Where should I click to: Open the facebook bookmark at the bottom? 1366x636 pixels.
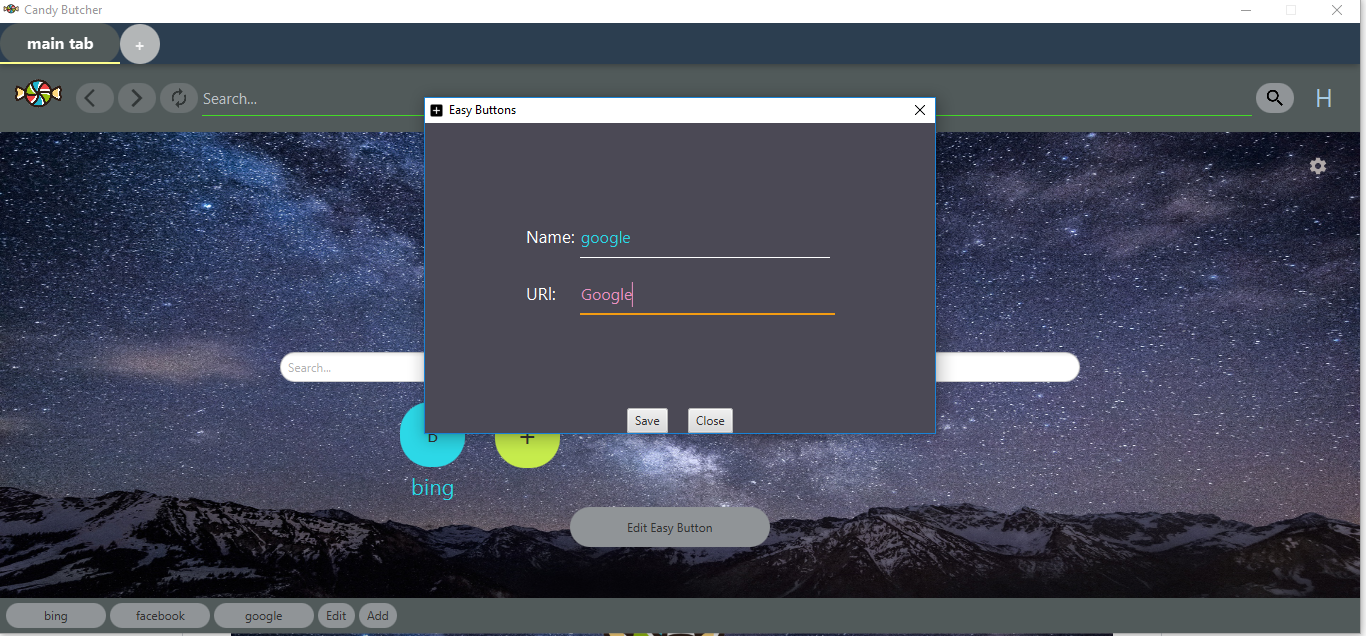click(x=159, y=615)
